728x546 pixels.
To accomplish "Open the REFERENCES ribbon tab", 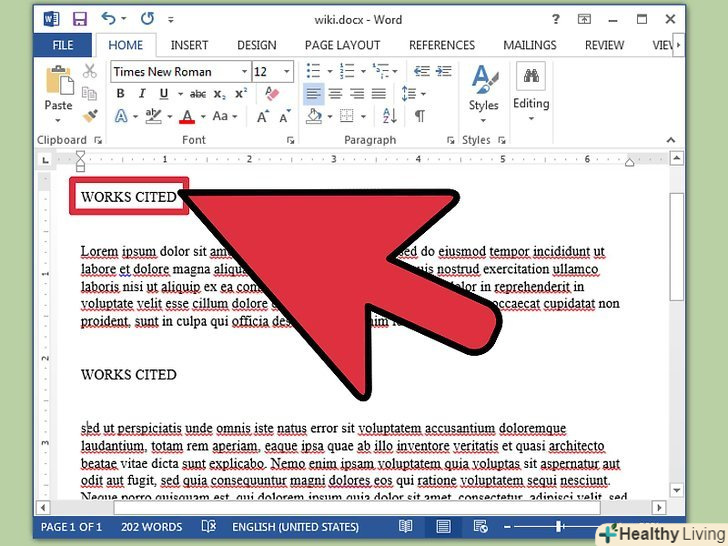I will (x=441, y=45).
